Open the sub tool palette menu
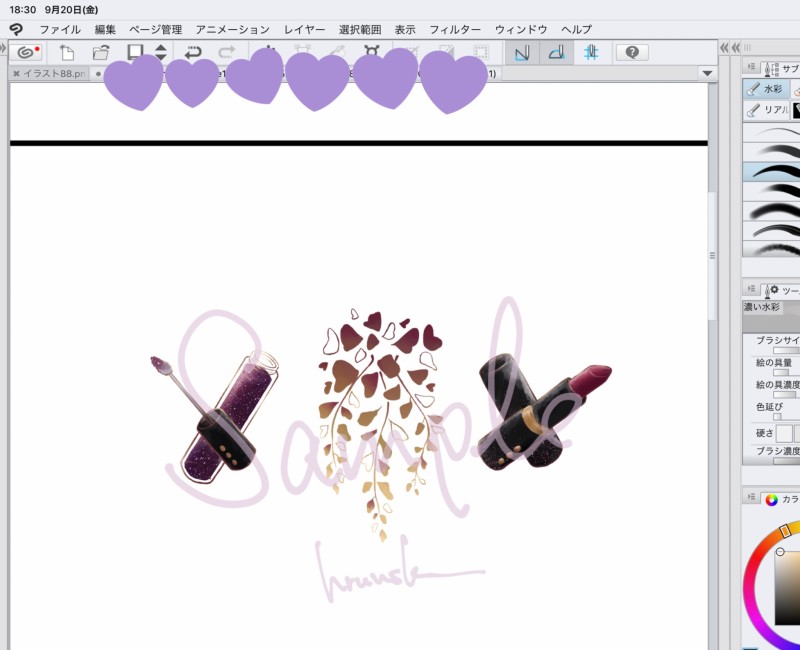The height and width of the screenshot is (650, 800). point(751,67)
